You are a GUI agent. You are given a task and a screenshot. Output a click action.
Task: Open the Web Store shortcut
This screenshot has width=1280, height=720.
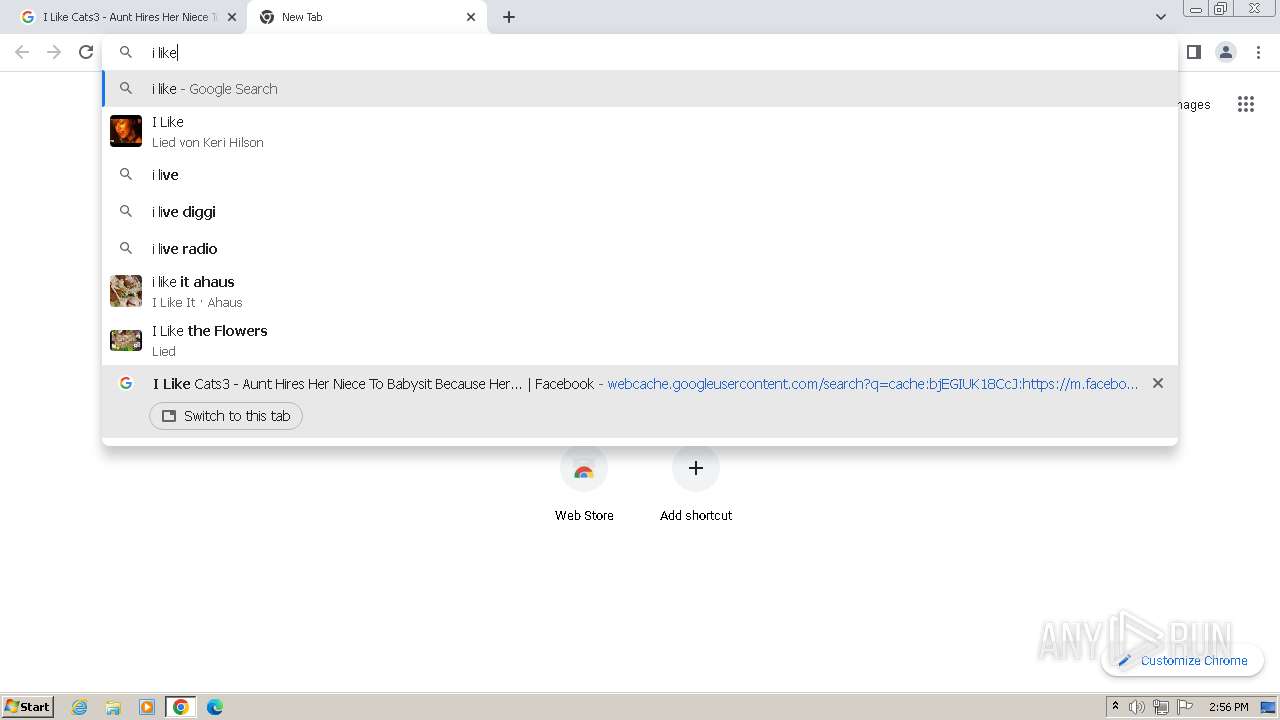(584, 485)
